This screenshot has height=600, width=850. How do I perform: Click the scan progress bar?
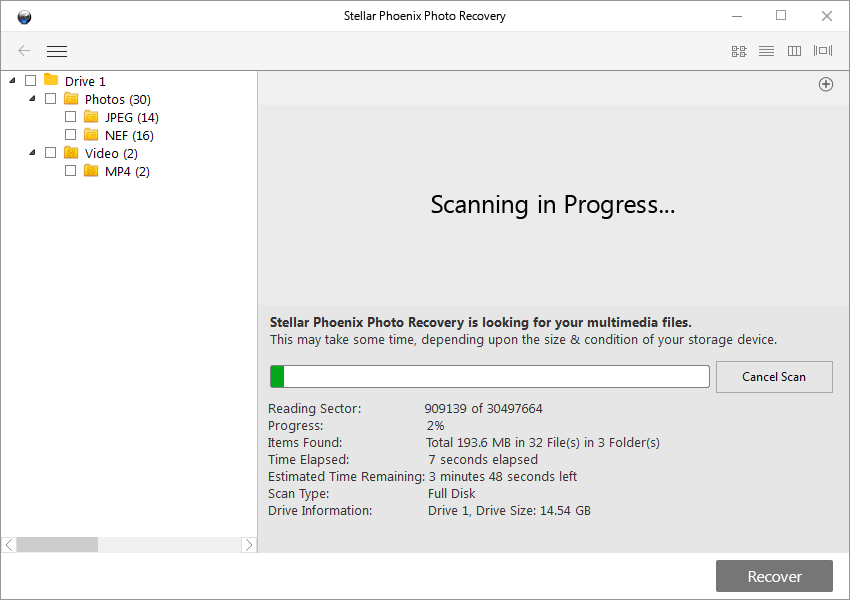pyautogui.click(x=490, y=377)
